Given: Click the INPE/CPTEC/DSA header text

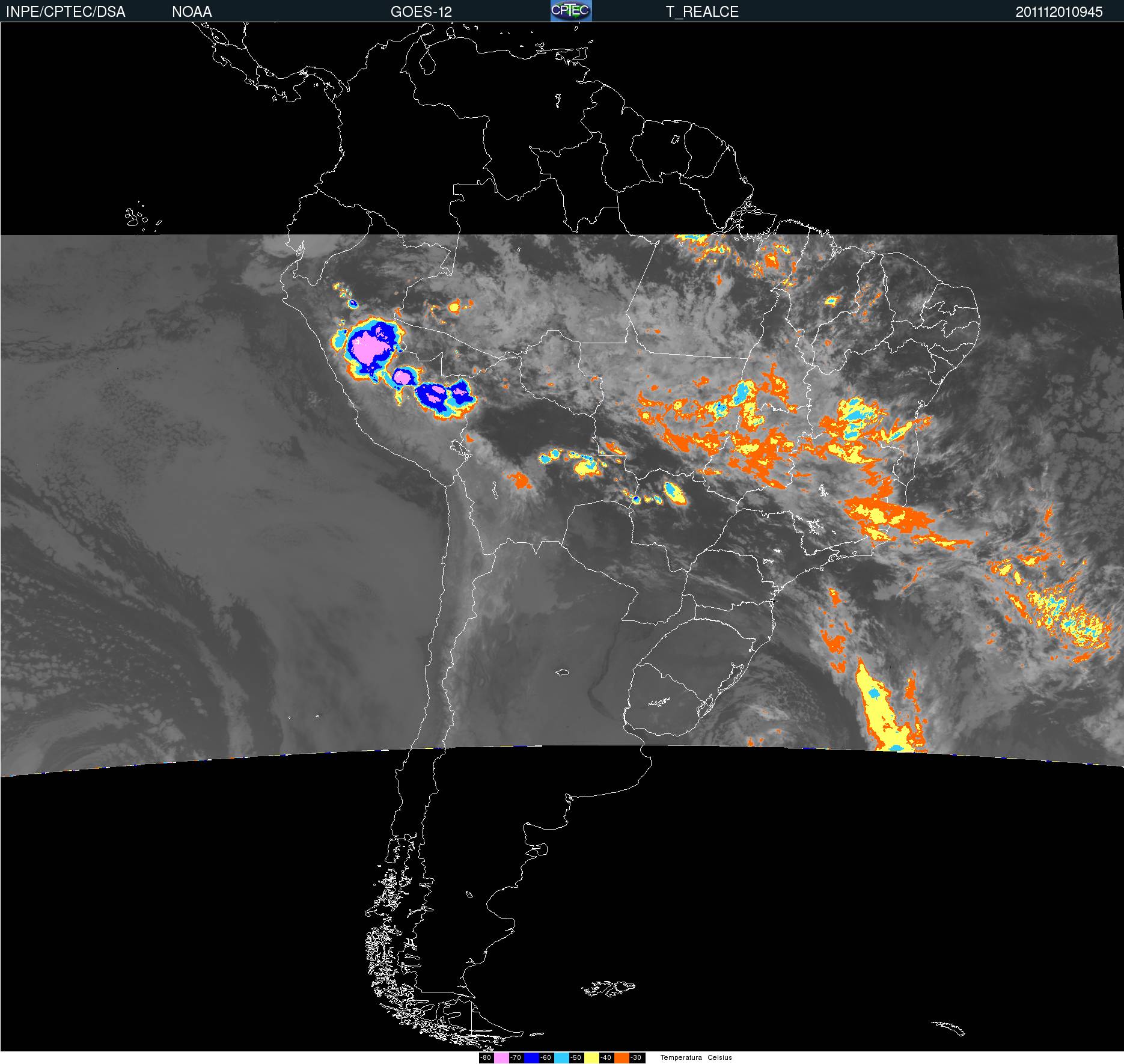Looking at the screenshot, I should point(66,11).
